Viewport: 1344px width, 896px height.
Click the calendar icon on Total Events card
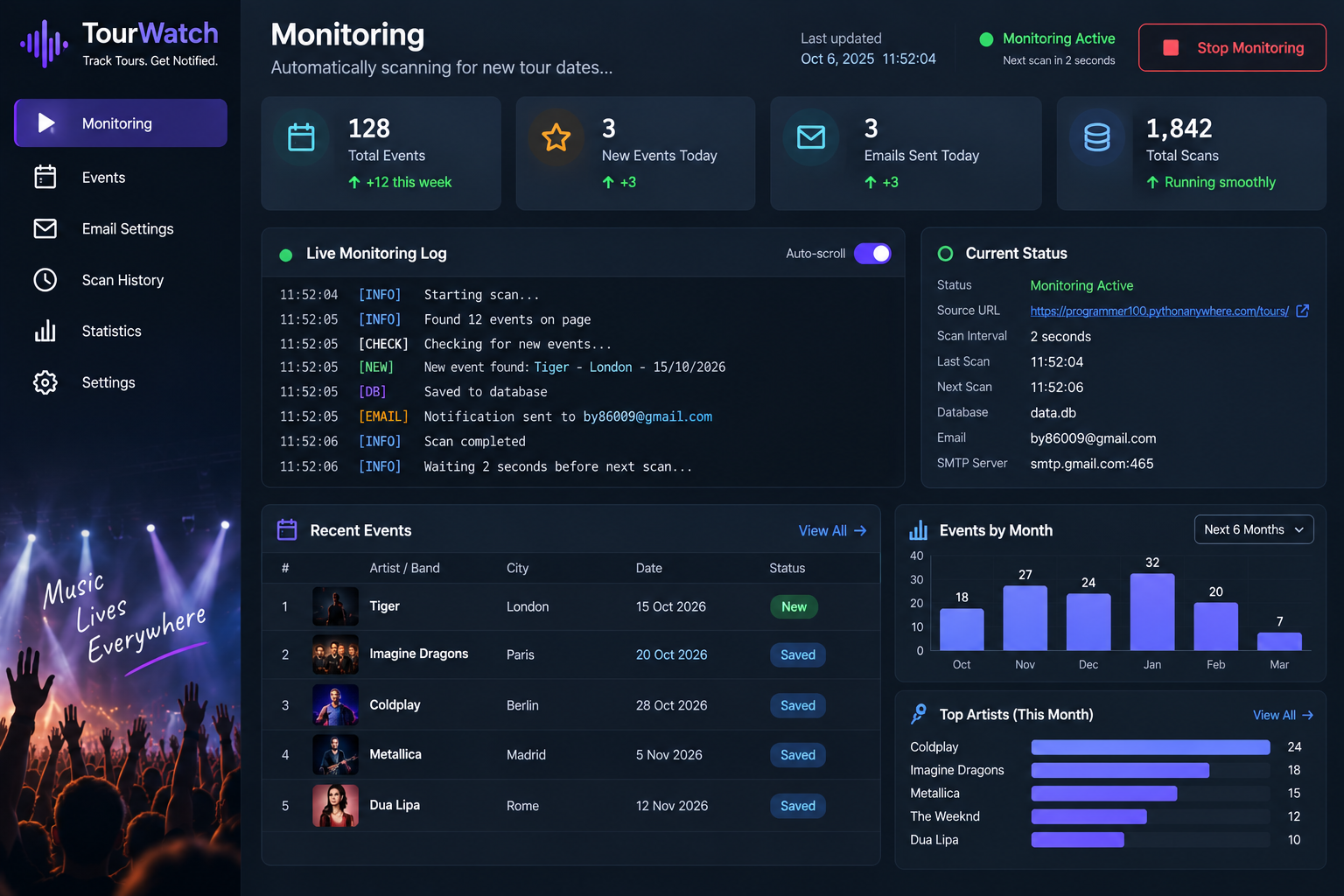[x=301, y=137]
